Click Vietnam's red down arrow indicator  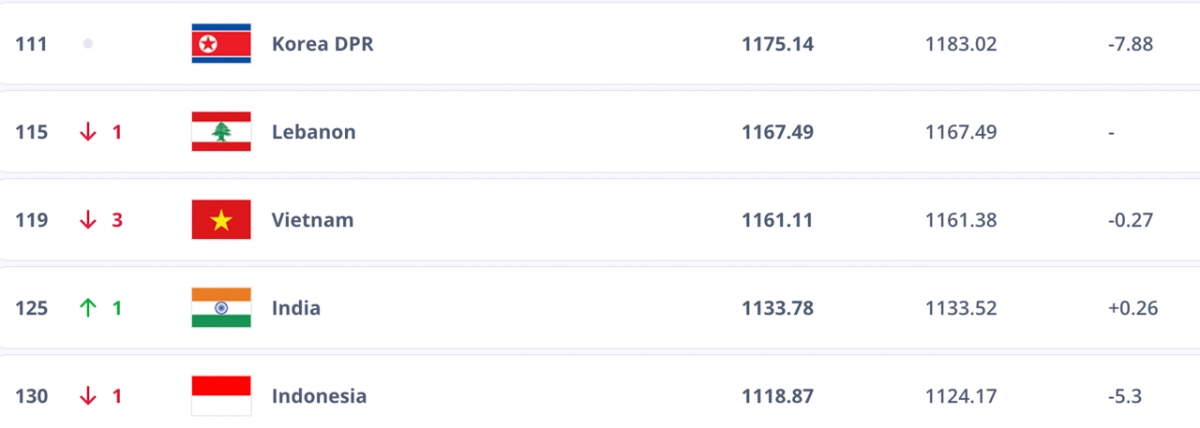pos(88,220)
